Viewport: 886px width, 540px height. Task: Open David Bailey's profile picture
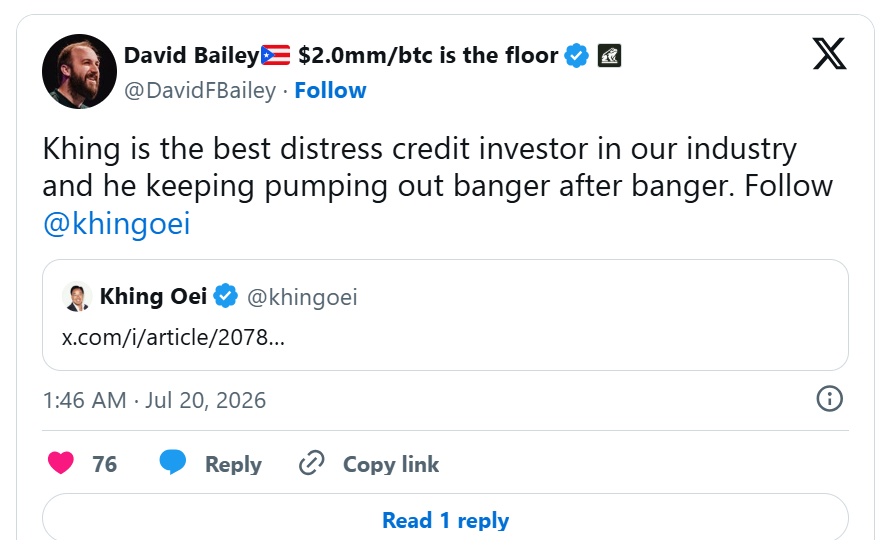[x=79, y=71]
